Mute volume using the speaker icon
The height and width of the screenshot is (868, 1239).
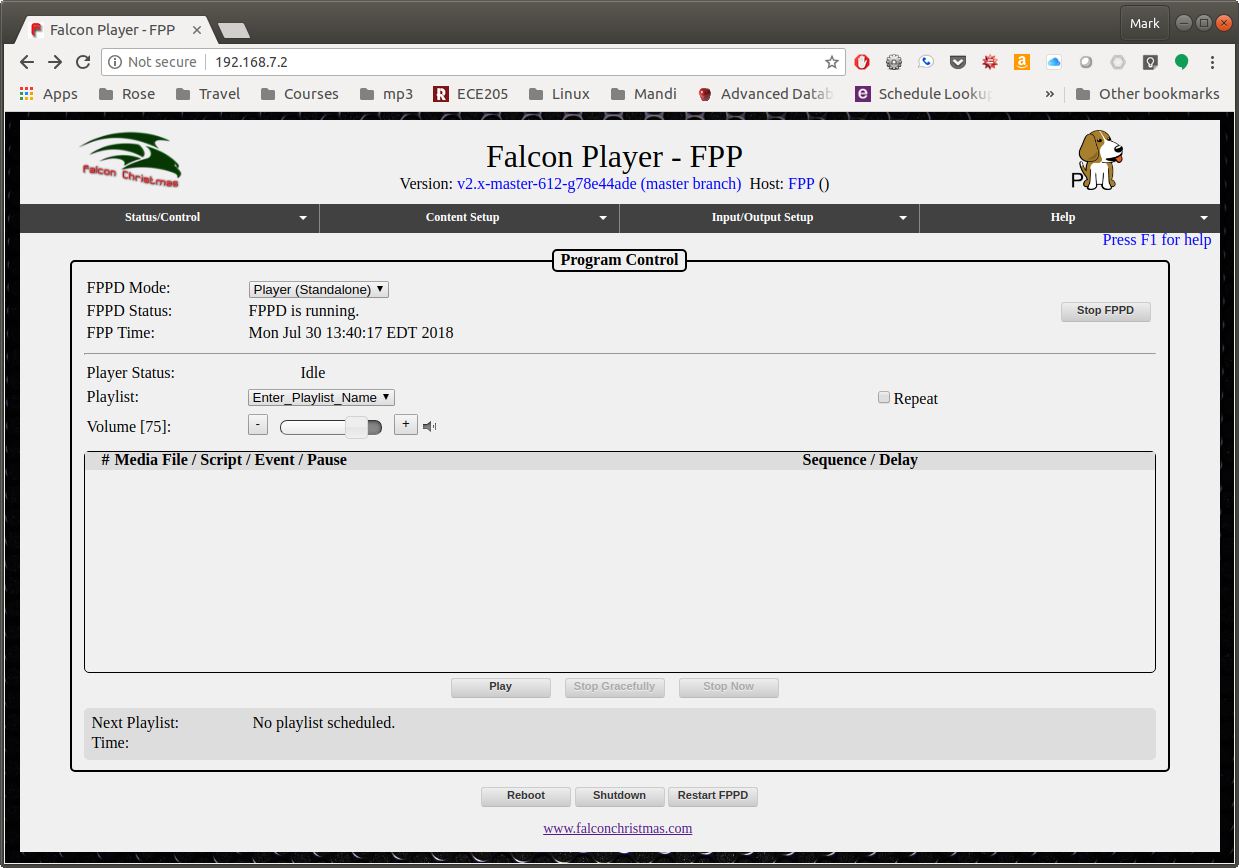pyautogui.click(x=429, y=425)
